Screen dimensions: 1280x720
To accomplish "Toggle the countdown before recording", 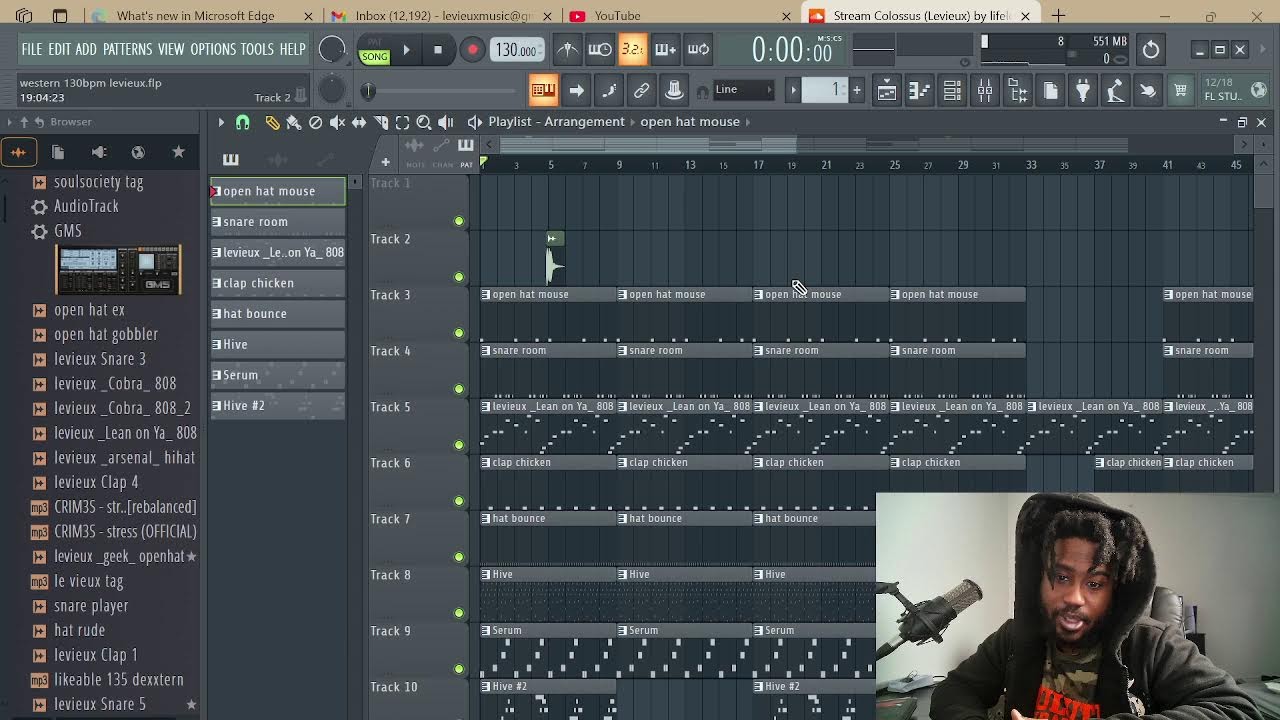I will point(633,50).
